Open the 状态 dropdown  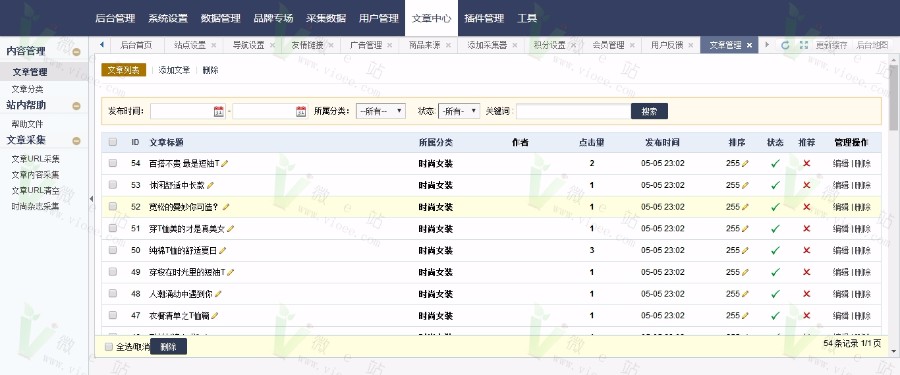459,111
